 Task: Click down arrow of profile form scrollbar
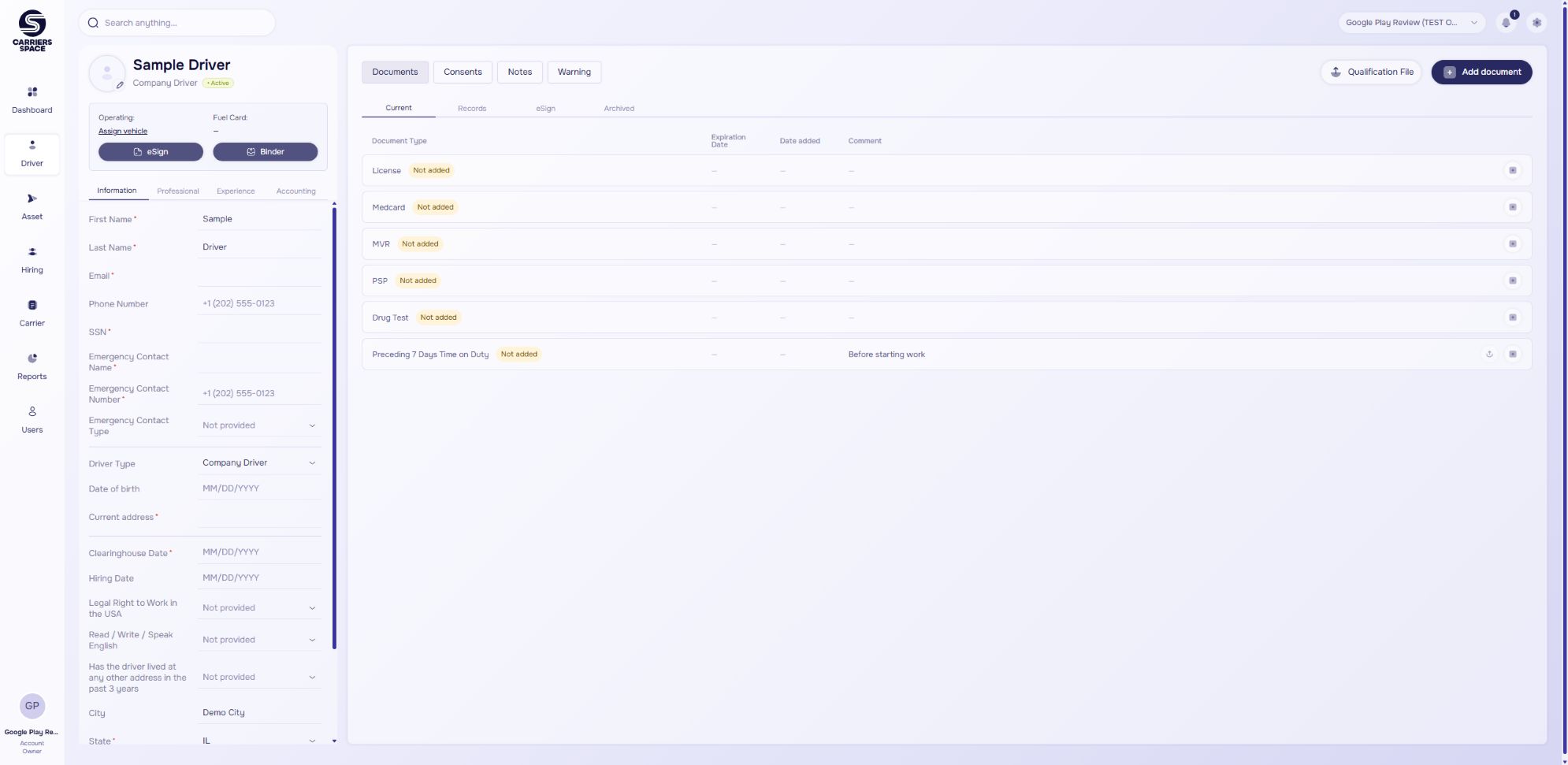click(x=334, y=741)
